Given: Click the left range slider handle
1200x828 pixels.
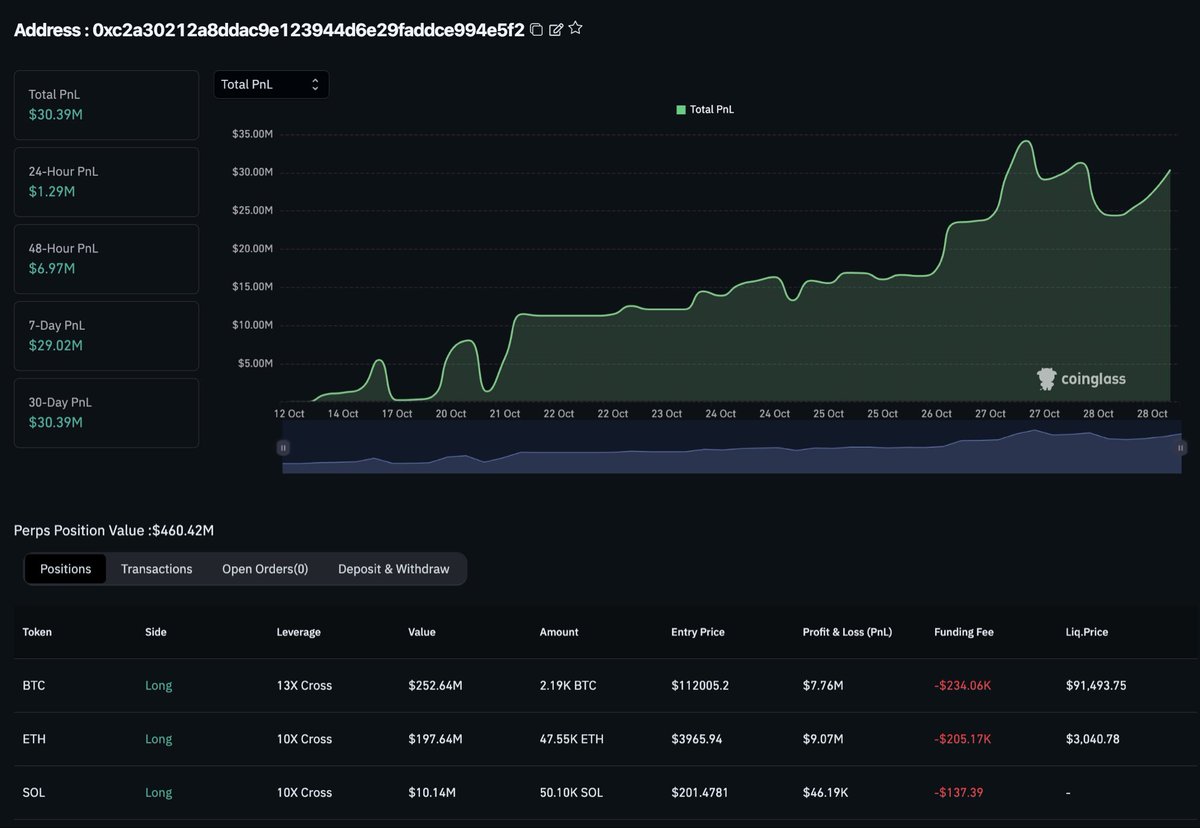Looking at the screenshot, I should (283, 448).
